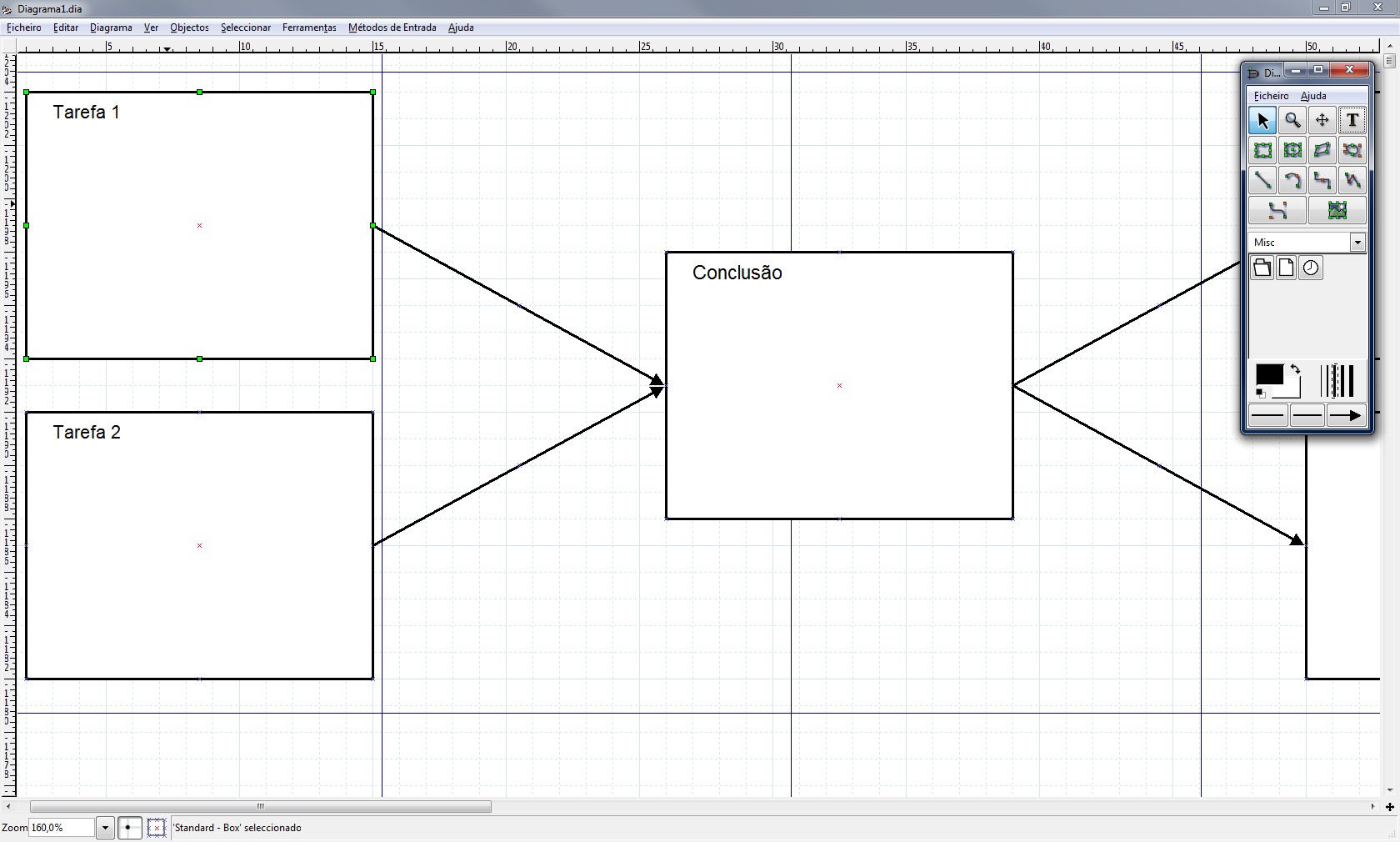Select the Bezier line tool
The width and height of the screenshot is (1400, 842).
[1277, 211]
